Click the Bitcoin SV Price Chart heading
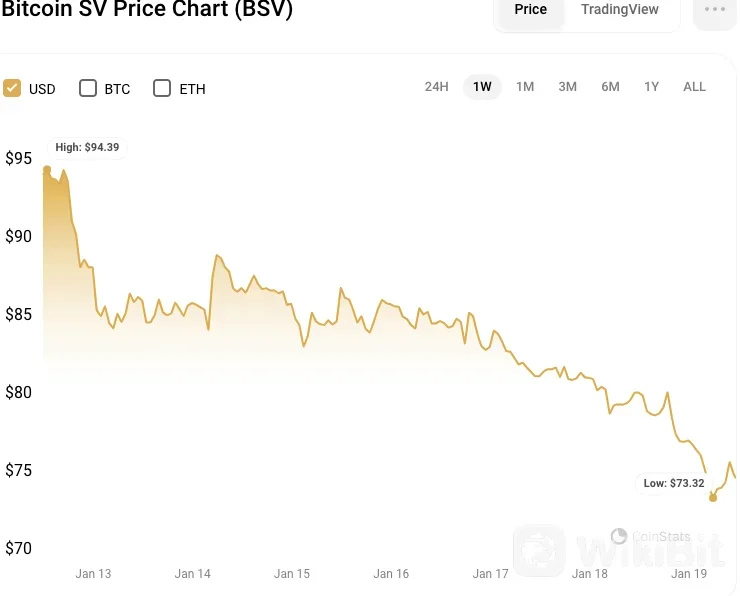This screenshot has width=740, height=596. coord(147,10)
